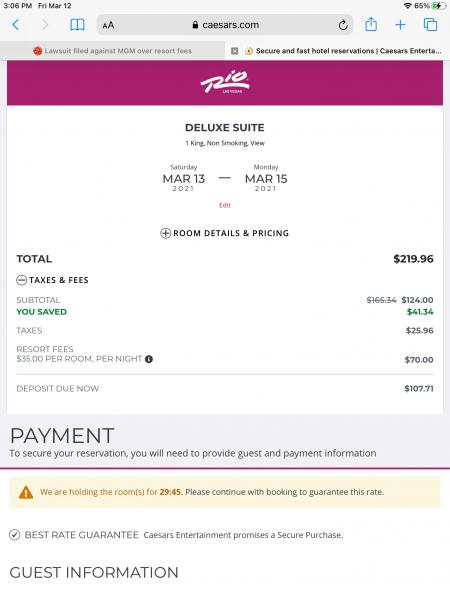Tap the resort fees info icon
This screenshot has height=600, width=450.
pyautogui.click(x=149, y=359)
